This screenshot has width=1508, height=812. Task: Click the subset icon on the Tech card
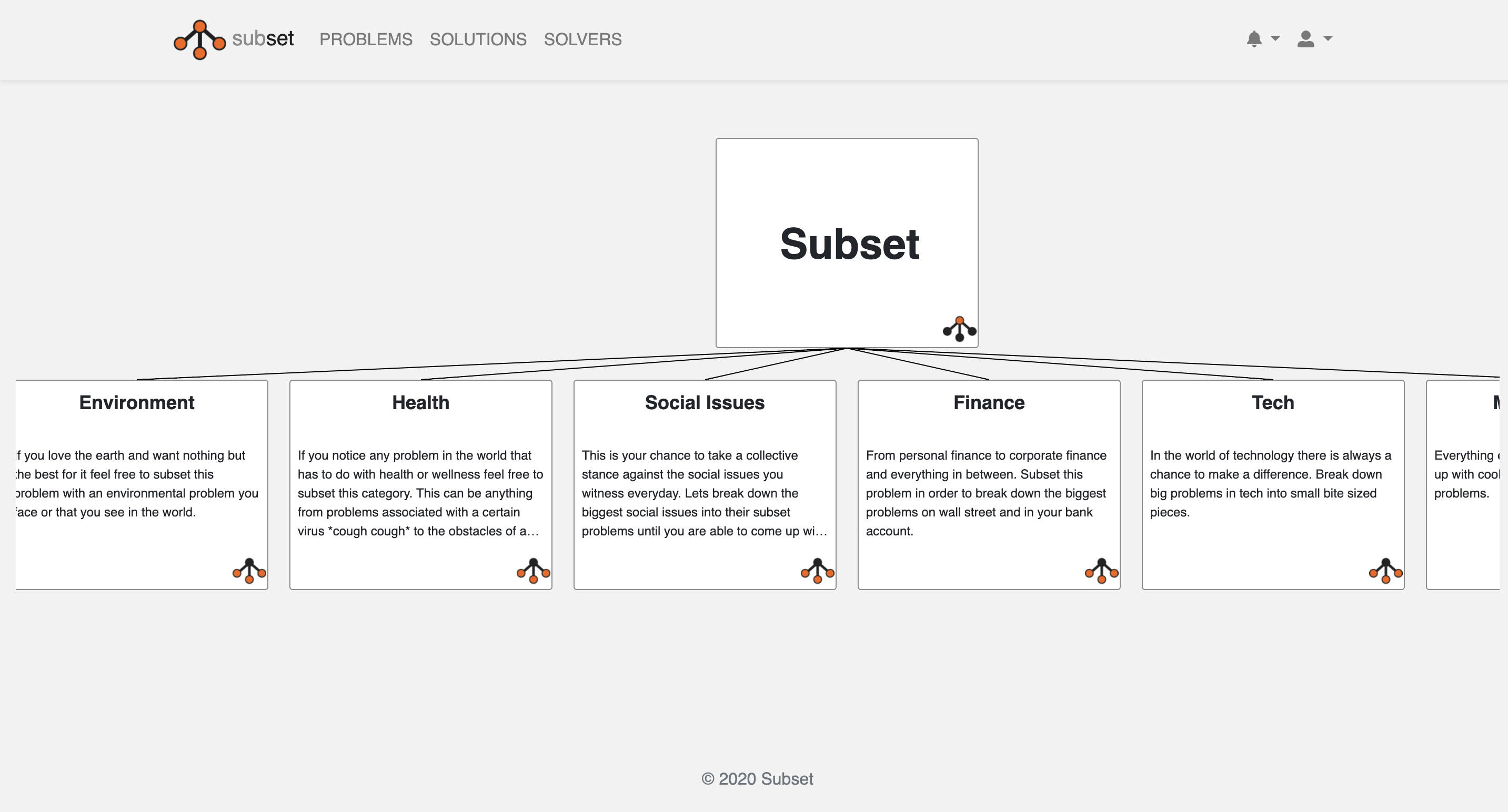click(x=1385, y=571)
